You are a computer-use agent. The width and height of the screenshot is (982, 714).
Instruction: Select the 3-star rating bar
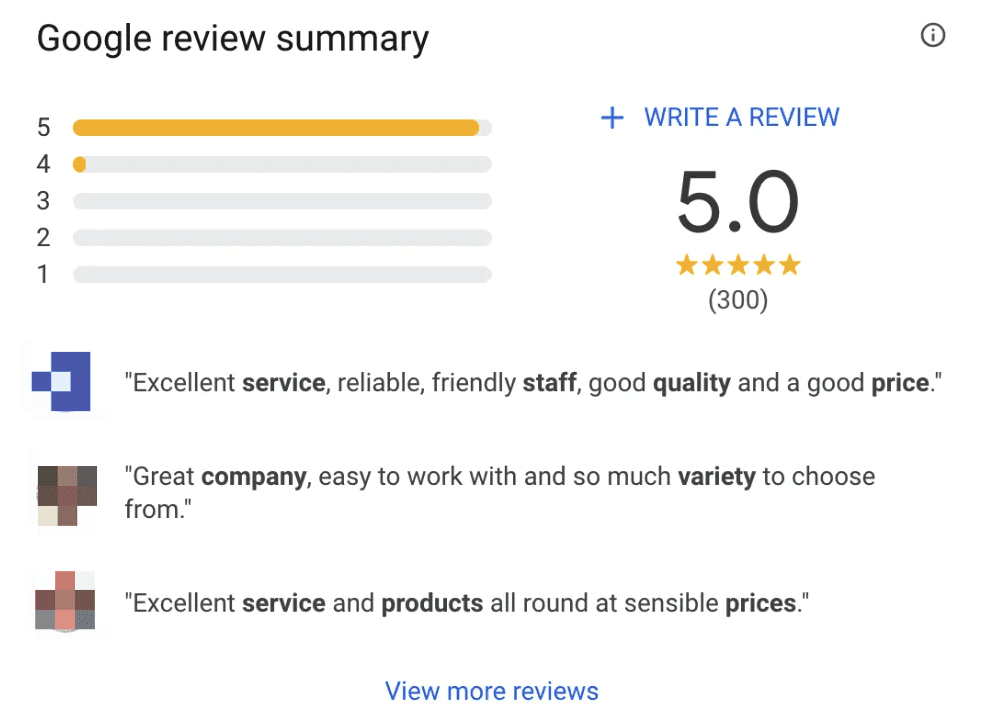[282, 201]
